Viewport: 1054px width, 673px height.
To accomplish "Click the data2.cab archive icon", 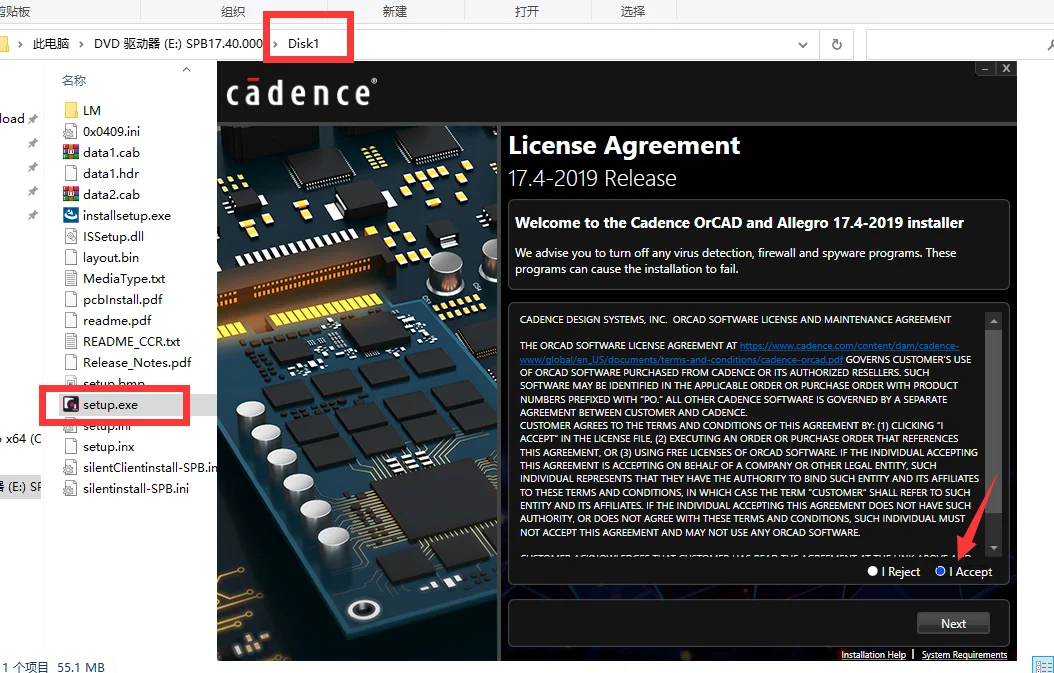I will click(x=71, y=194).
